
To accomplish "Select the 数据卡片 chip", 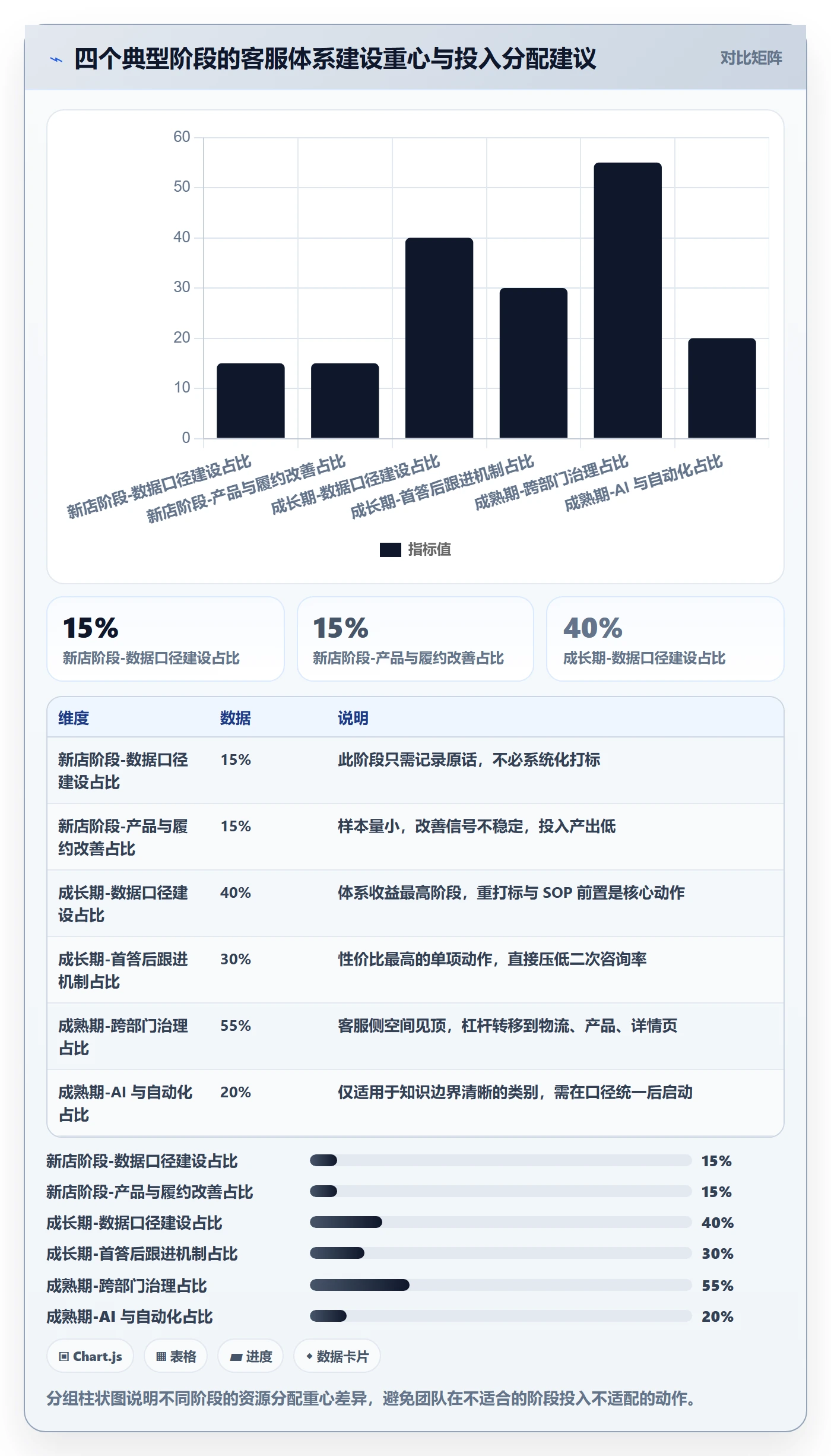I will tap(337, 1356).
